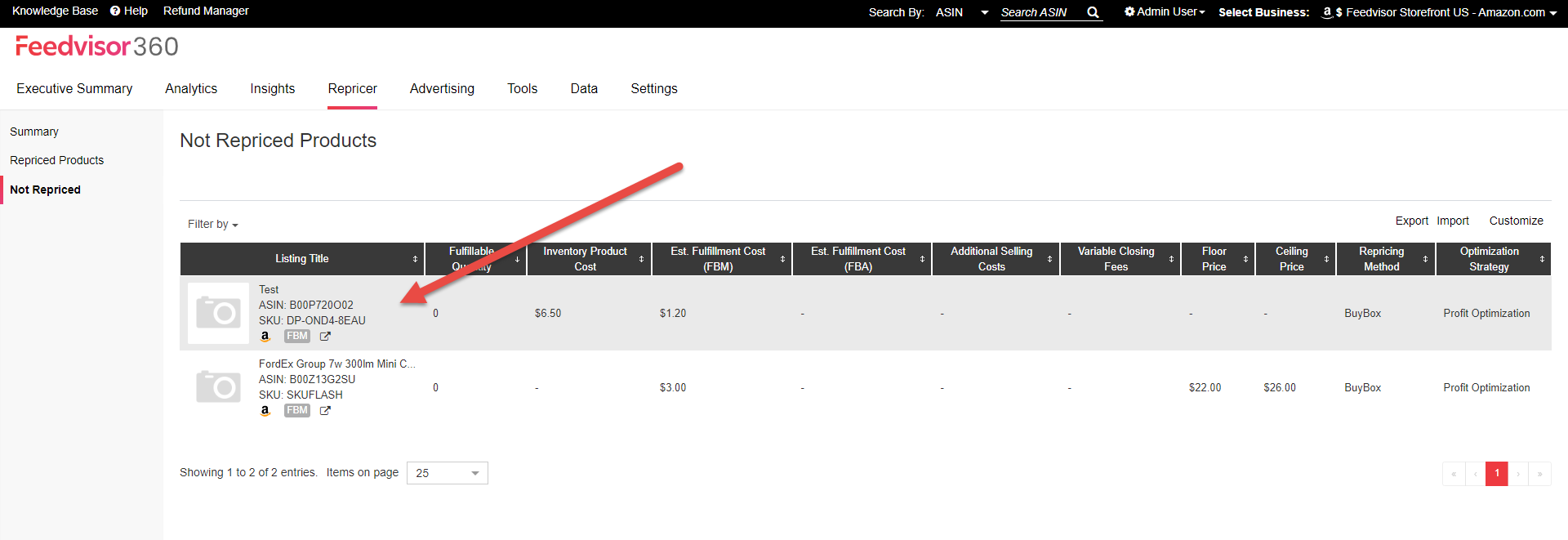Open the Items on page dropdown
Screen dimensions: 1568x540
click(448, 473)
